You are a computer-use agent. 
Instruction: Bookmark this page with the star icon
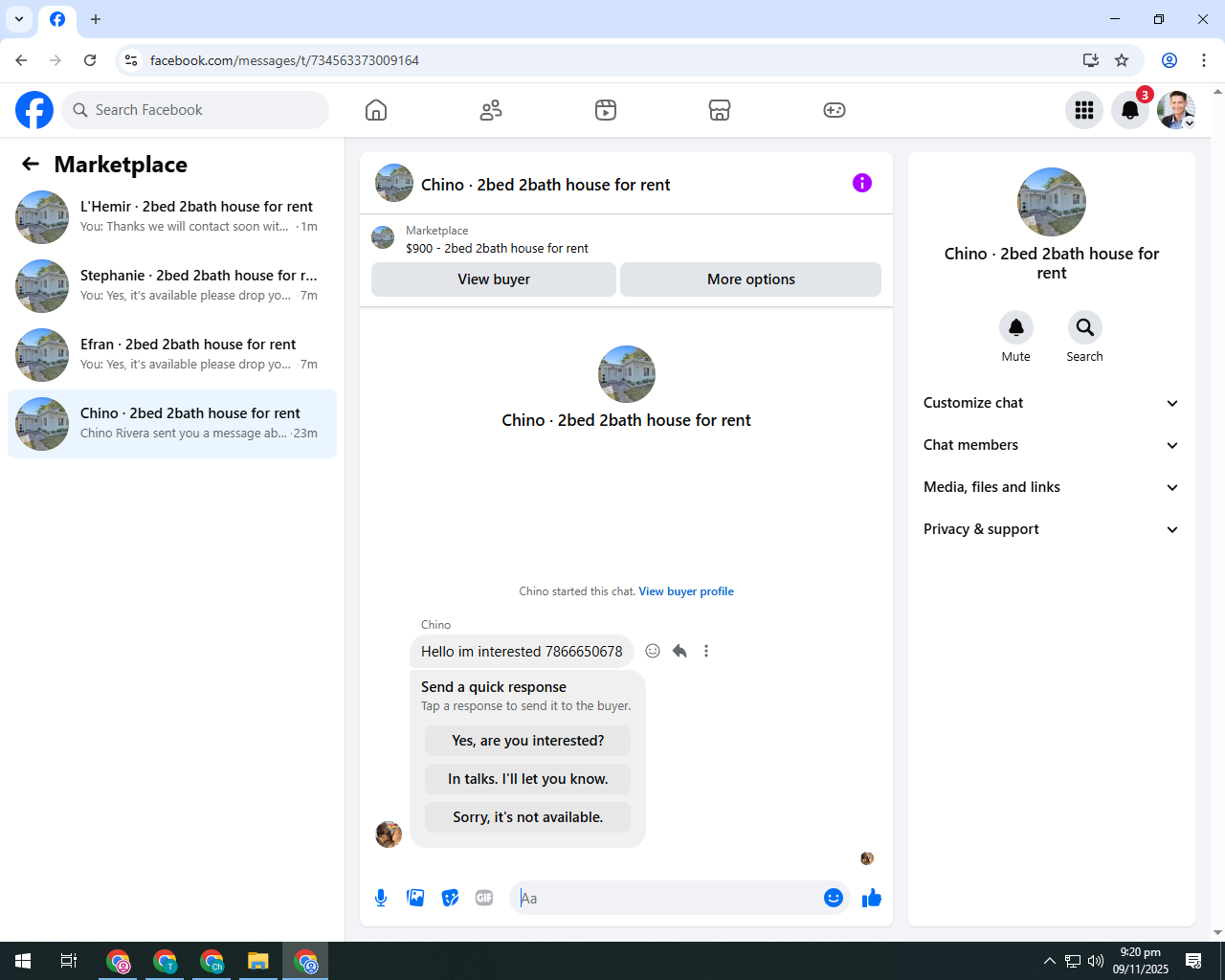pos(1122,60)
